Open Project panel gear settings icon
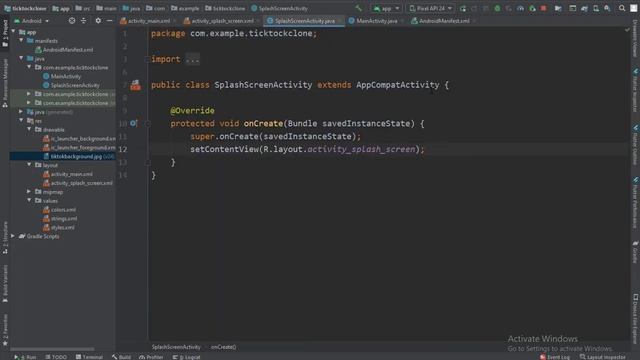Image resolution: width=640 pixels, height=360 pixels. 98,20
